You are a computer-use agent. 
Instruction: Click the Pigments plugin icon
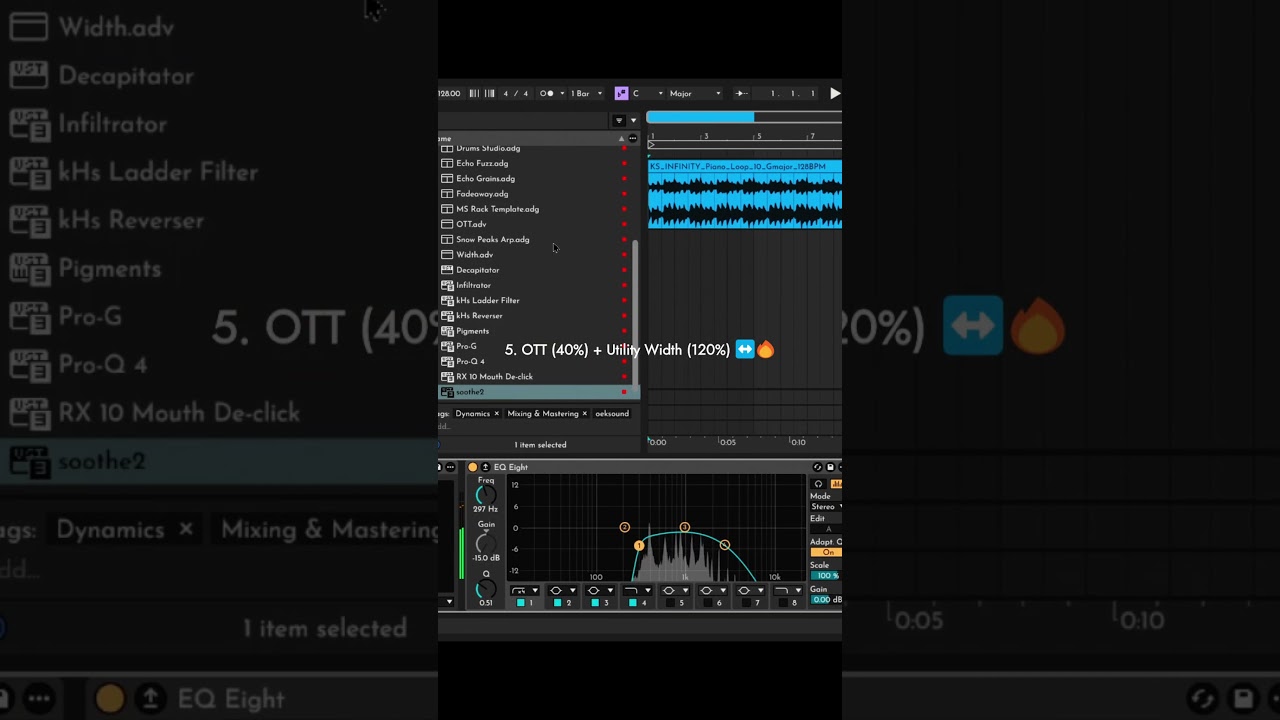tap(447, 331)
